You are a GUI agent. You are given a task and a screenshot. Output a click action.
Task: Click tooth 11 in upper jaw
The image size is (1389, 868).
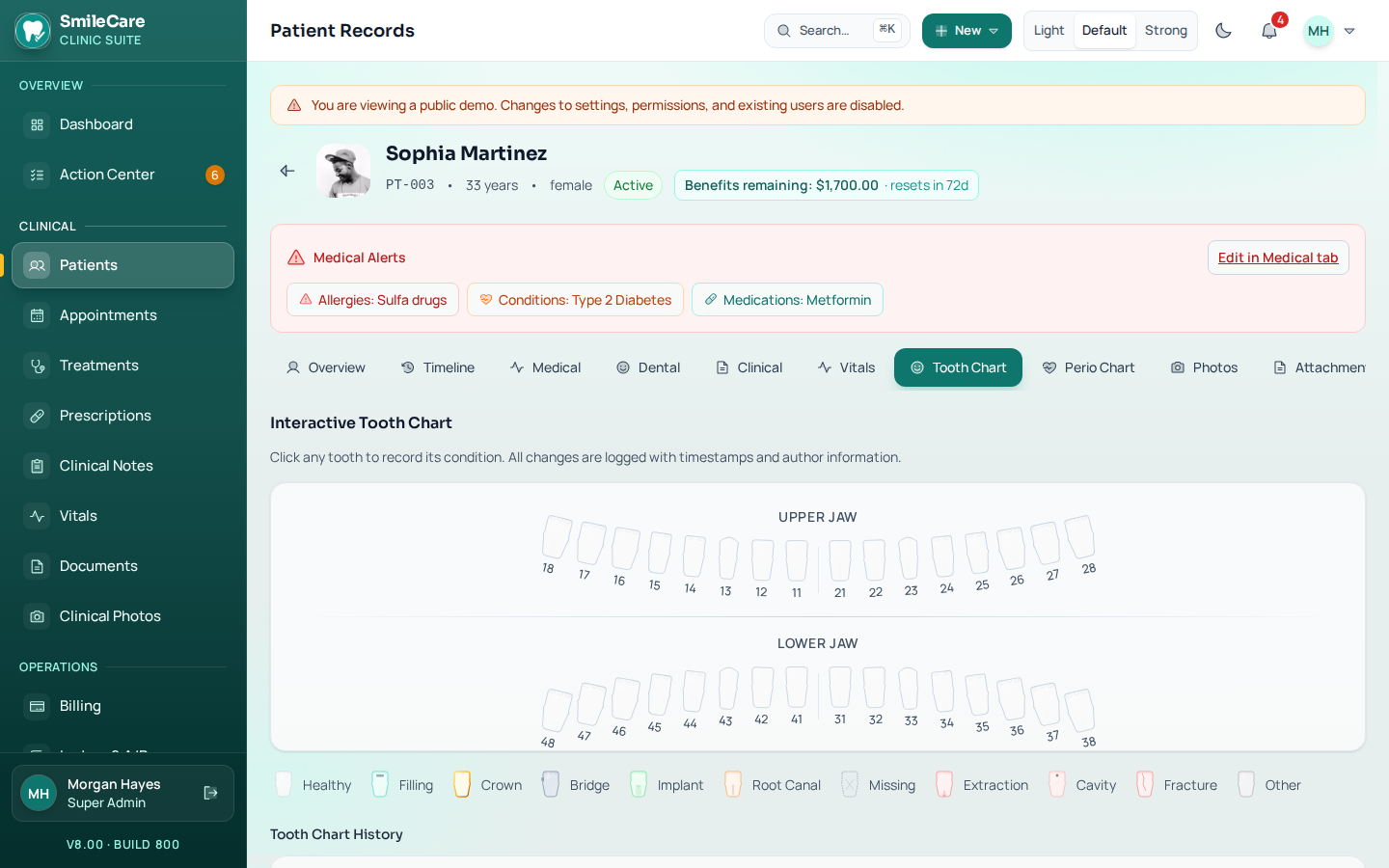pyautogui.click(x=797, y=560)
